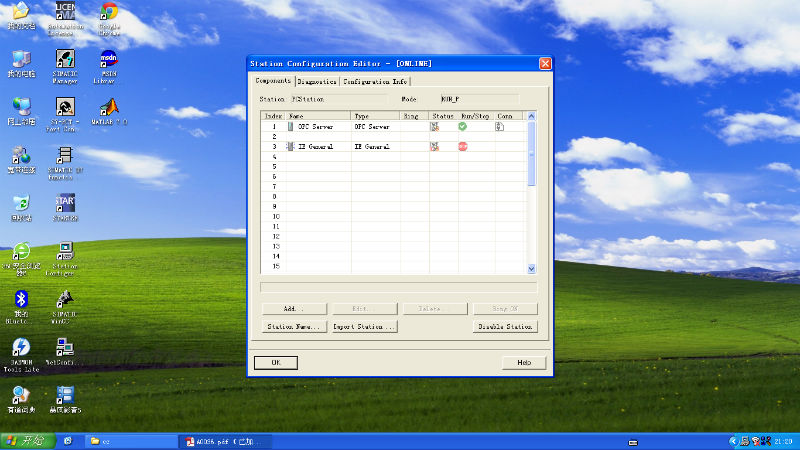This screenshot has width=800, height=450.
Task: Select the Network Neighborhood desktop icon
Action: point(21,111)
